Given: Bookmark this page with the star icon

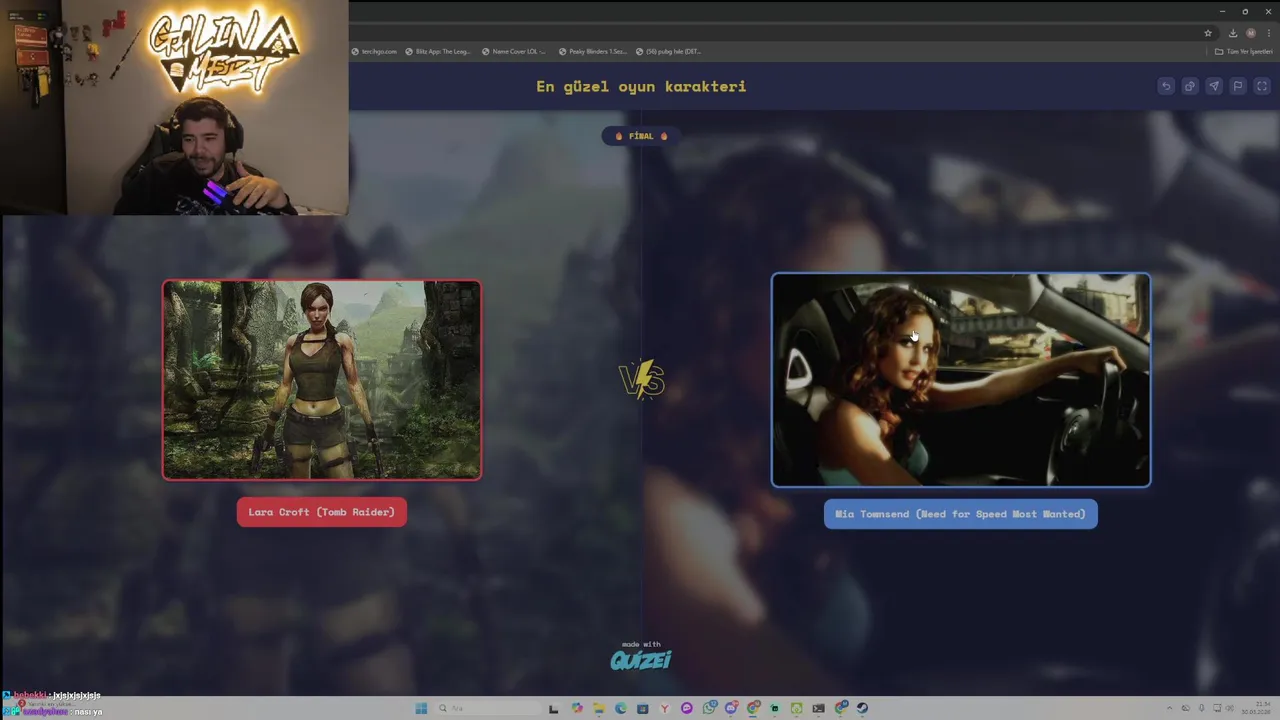Looking at the screenshot, I should (x=1208, y=33).
